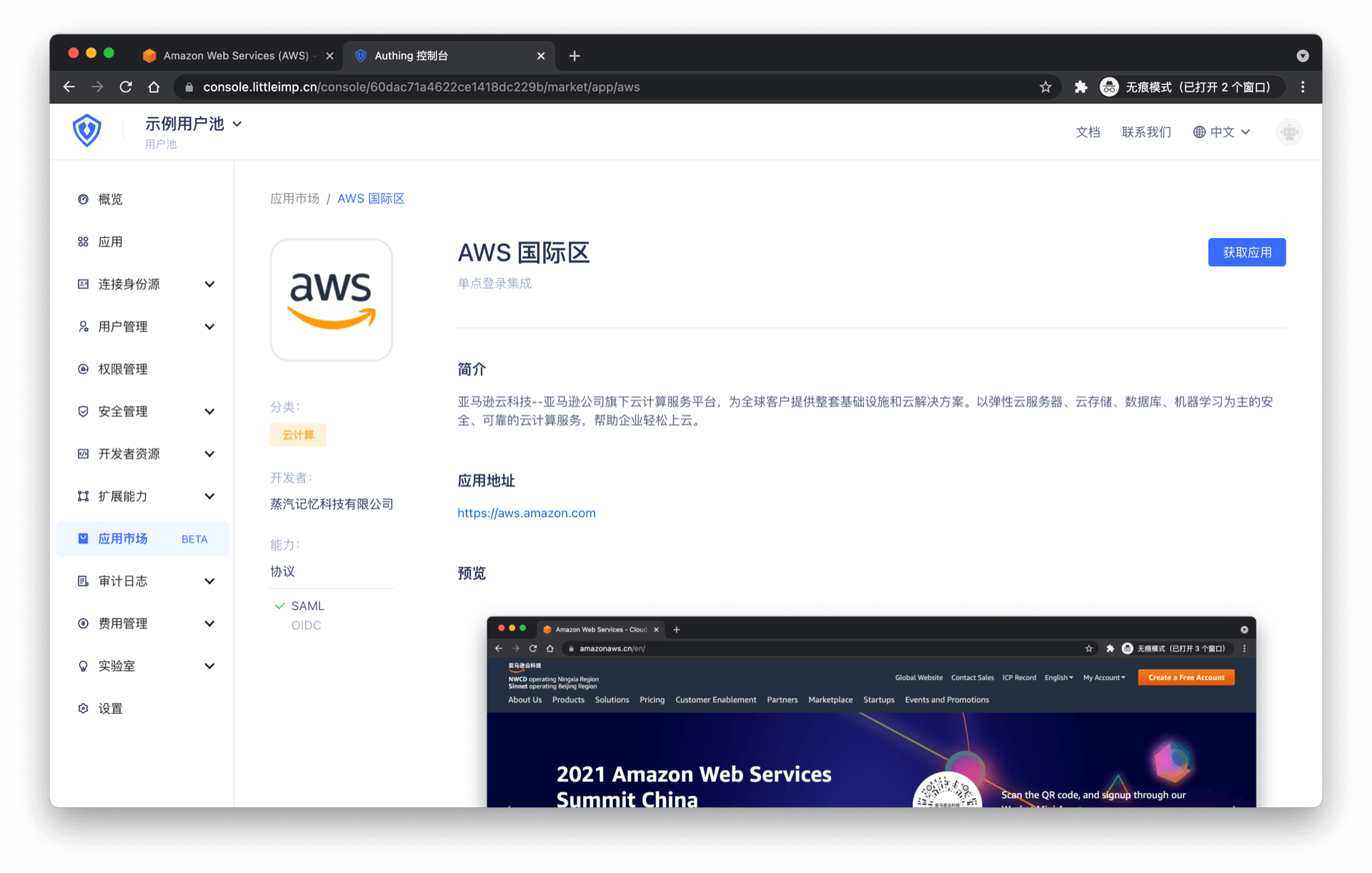Reload the page
Viewport: 1372px width, 873px height.
click(126, 87)
